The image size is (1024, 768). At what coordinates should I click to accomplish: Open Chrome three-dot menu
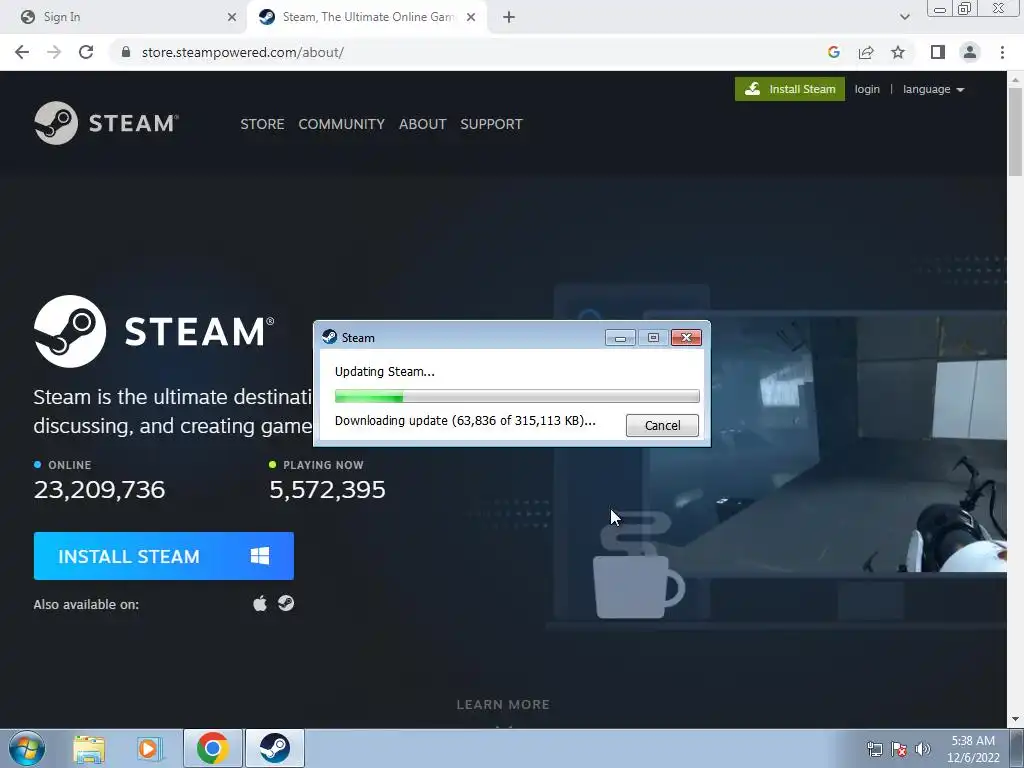click(x=1002, y=52)
